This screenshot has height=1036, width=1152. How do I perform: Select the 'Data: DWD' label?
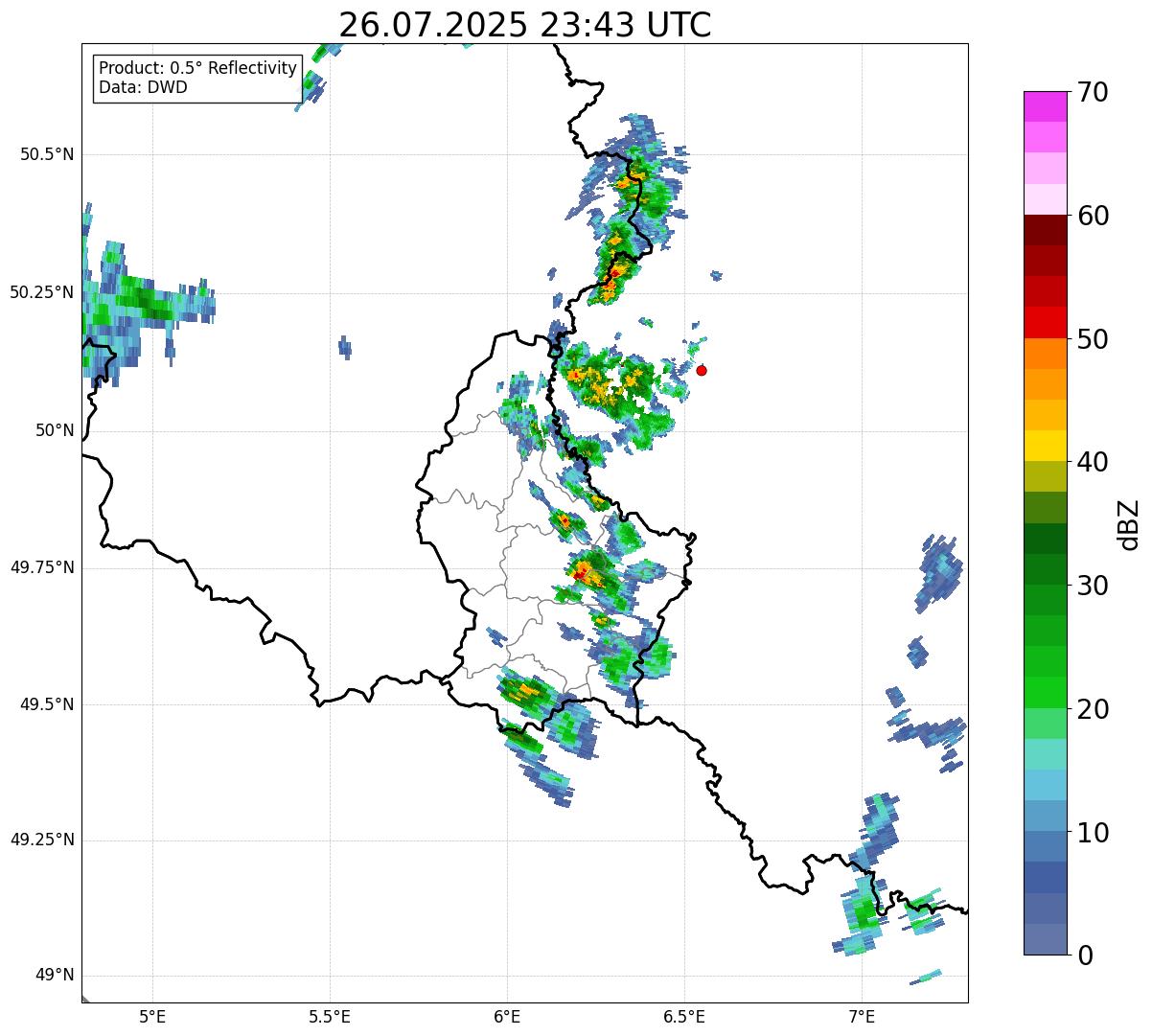tap(144, 87)
